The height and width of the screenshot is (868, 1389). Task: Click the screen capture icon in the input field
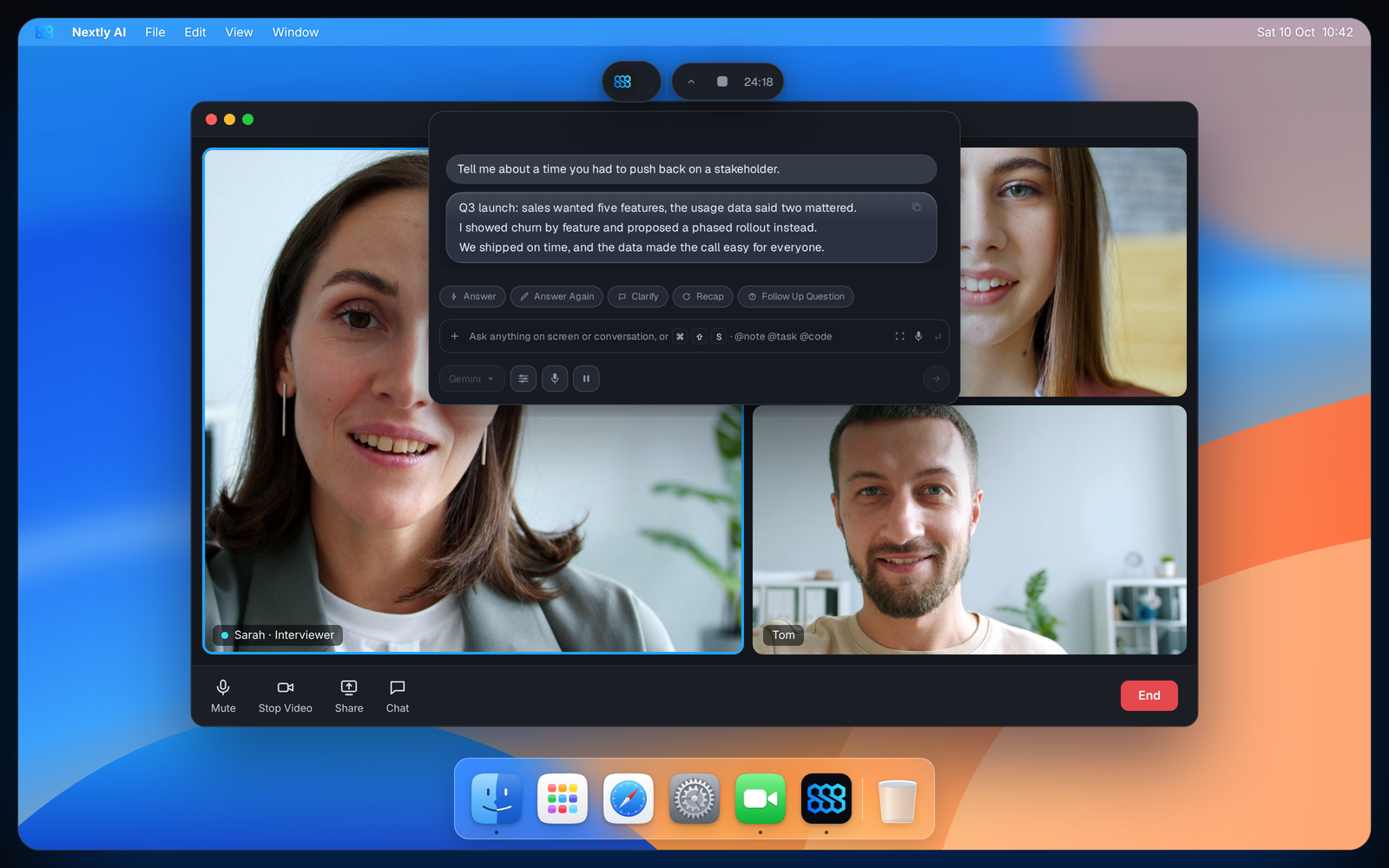click(x=899, y=337)
